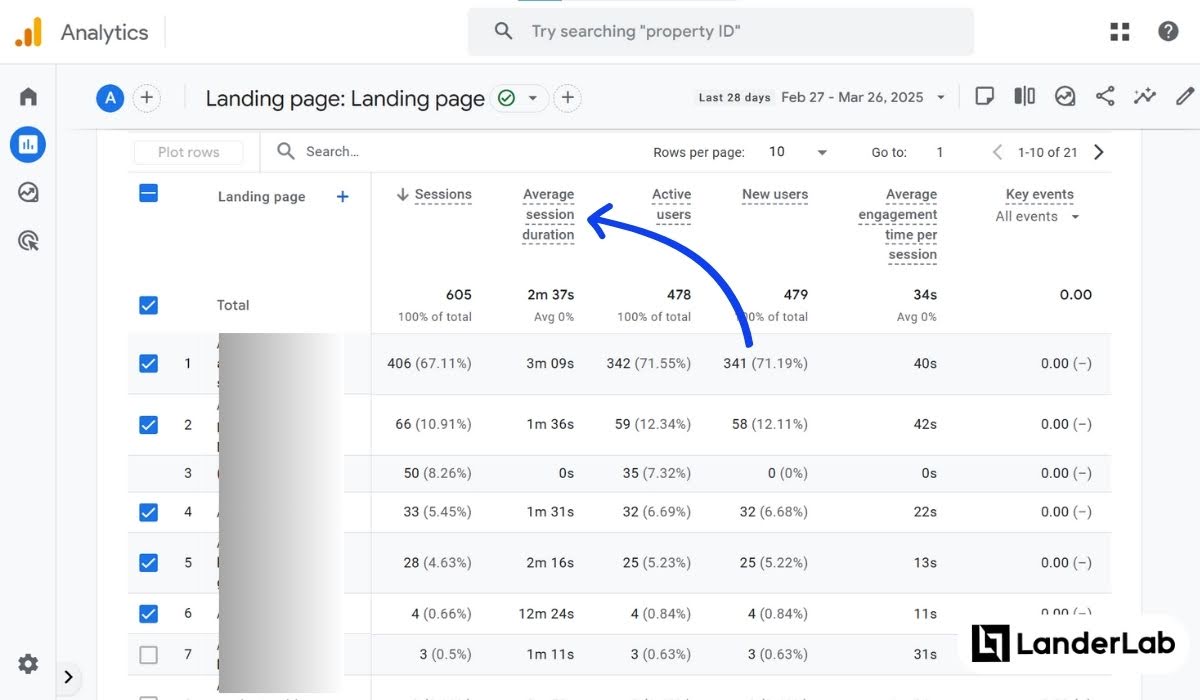This screenshot has height=700, width=1200.
Task: Click the '66 (10.91%)' sessions cell
Action: pyautogui.click(x=433, y=424)
